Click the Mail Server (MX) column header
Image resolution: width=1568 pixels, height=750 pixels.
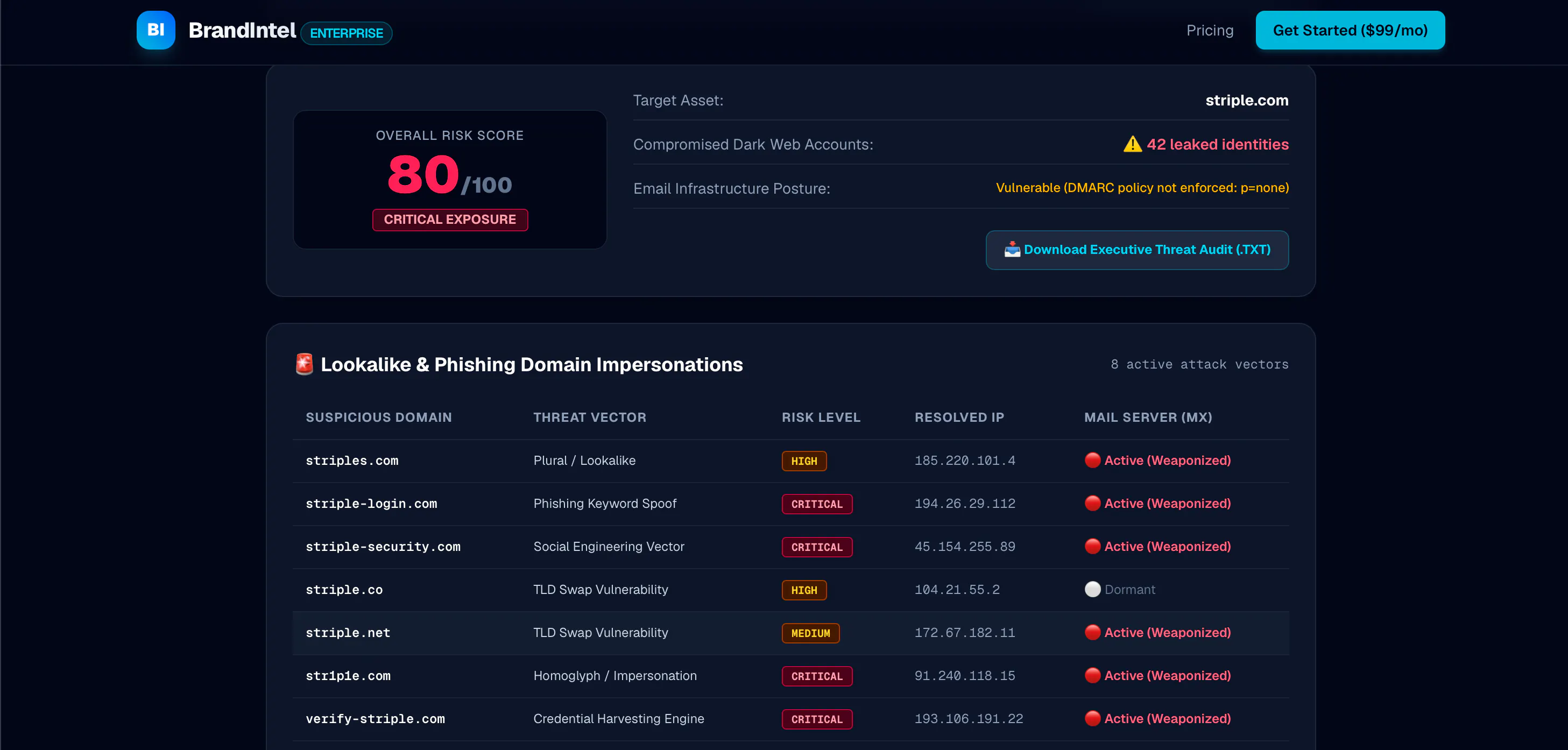click(1148, 418)
